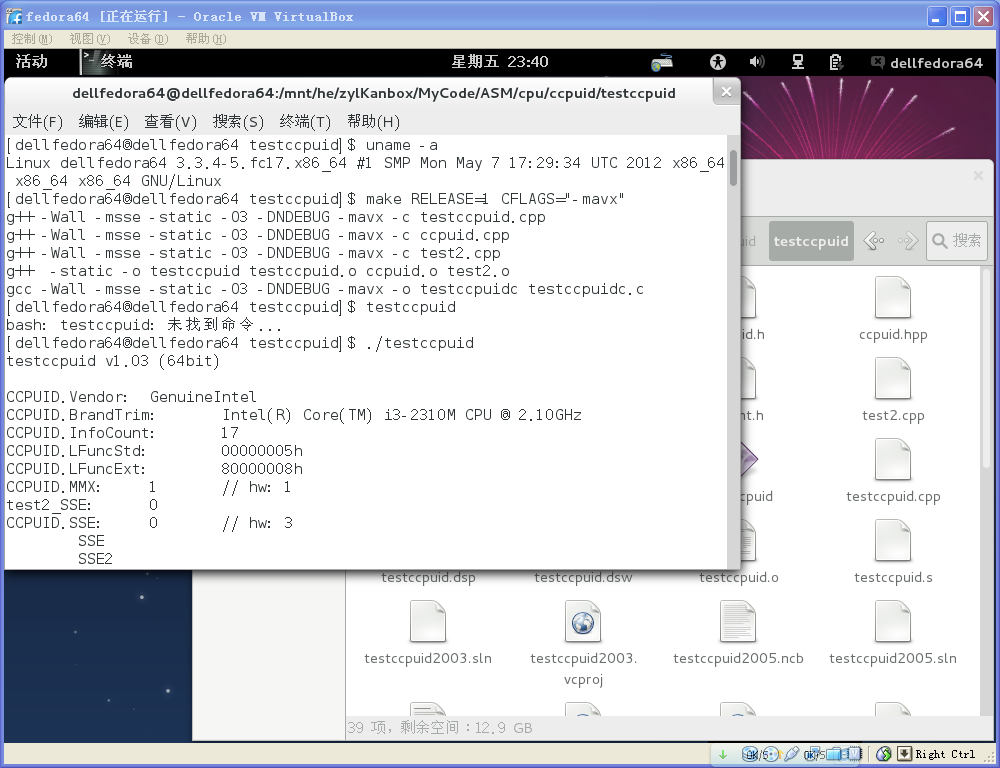Select the testccpuid2005.ncb file icon
Image resolution: width=1000 pixels, height=768 pixels.
pos(738,621)
